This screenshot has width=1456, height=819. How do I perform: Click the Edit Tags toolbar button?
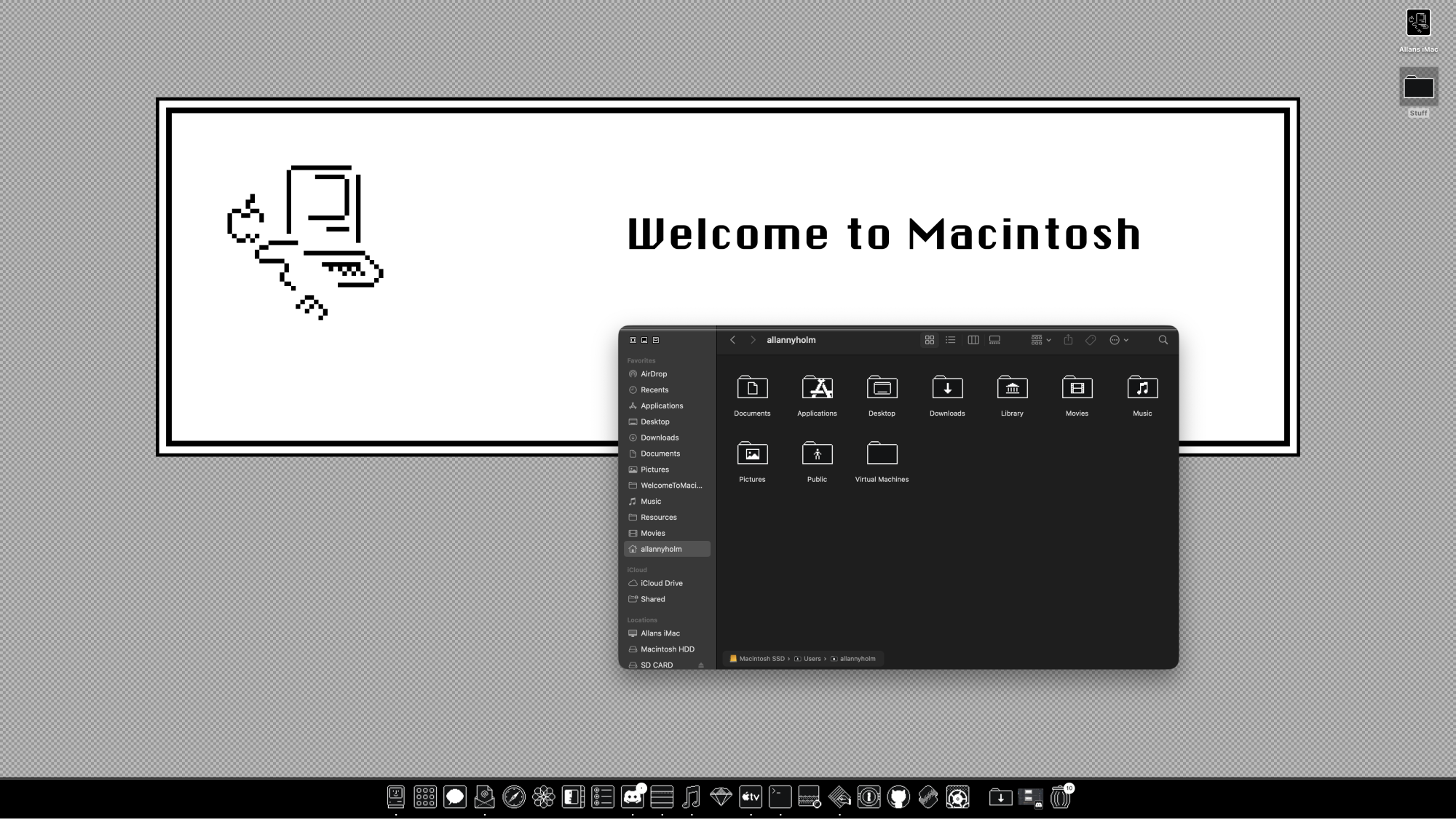pos(1091,340)
